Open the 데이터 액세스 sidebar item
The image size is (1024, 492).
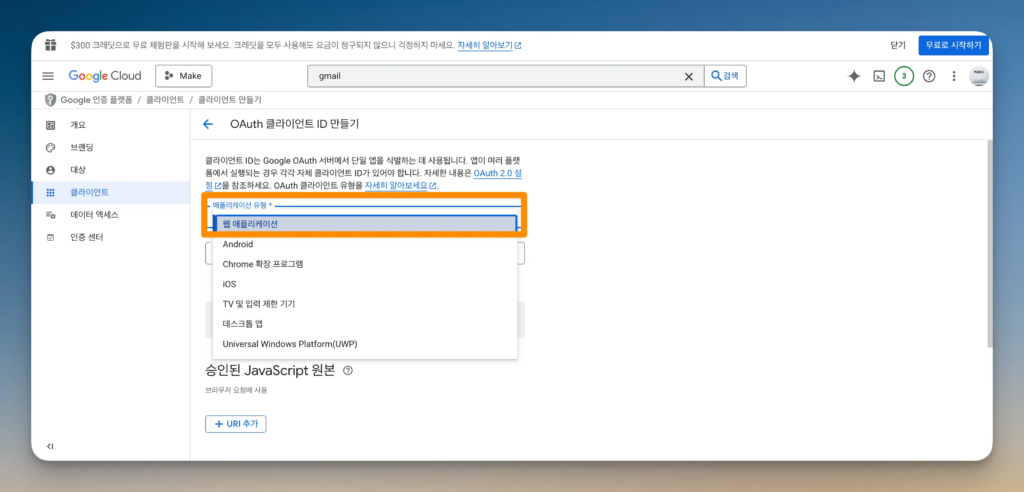click(x=110, y=215)
